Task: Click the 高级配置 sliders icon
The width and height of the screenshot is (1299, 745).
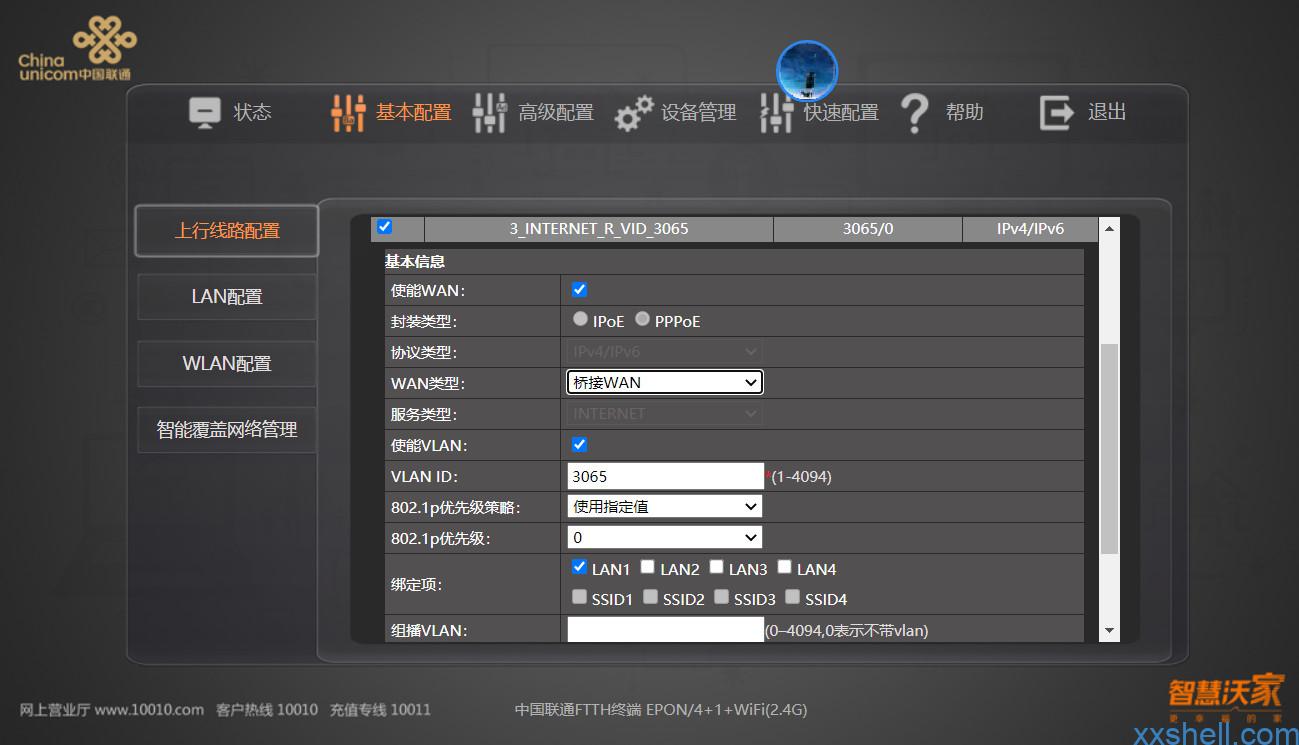Action: tap(489, 113)
